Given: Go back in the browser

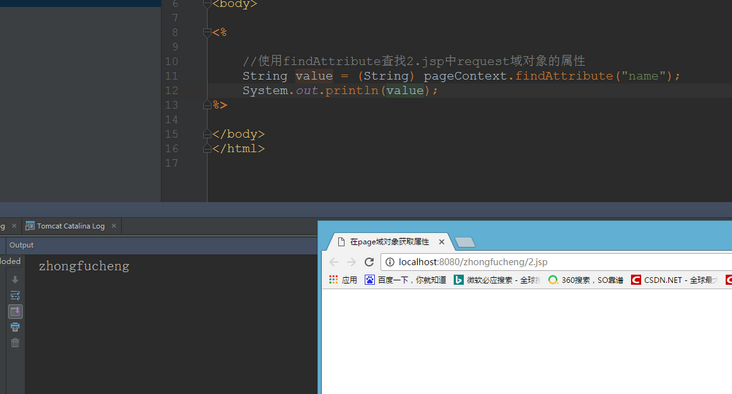Looking at the screenshot, I should pyautogui.click(x=334, y=262).
